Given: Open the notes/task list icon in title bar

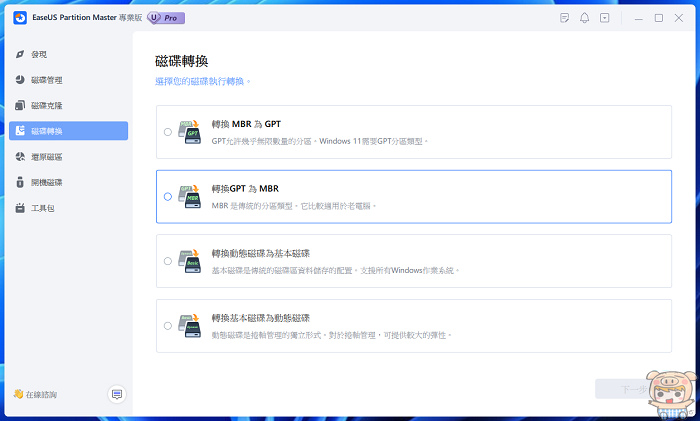Looking at the screenshot, I should [x=564, y=18].
